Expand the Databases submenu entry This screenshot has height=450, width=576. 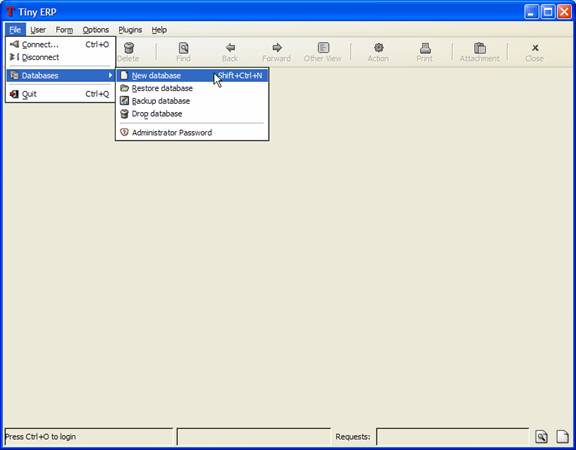point(60,76)
